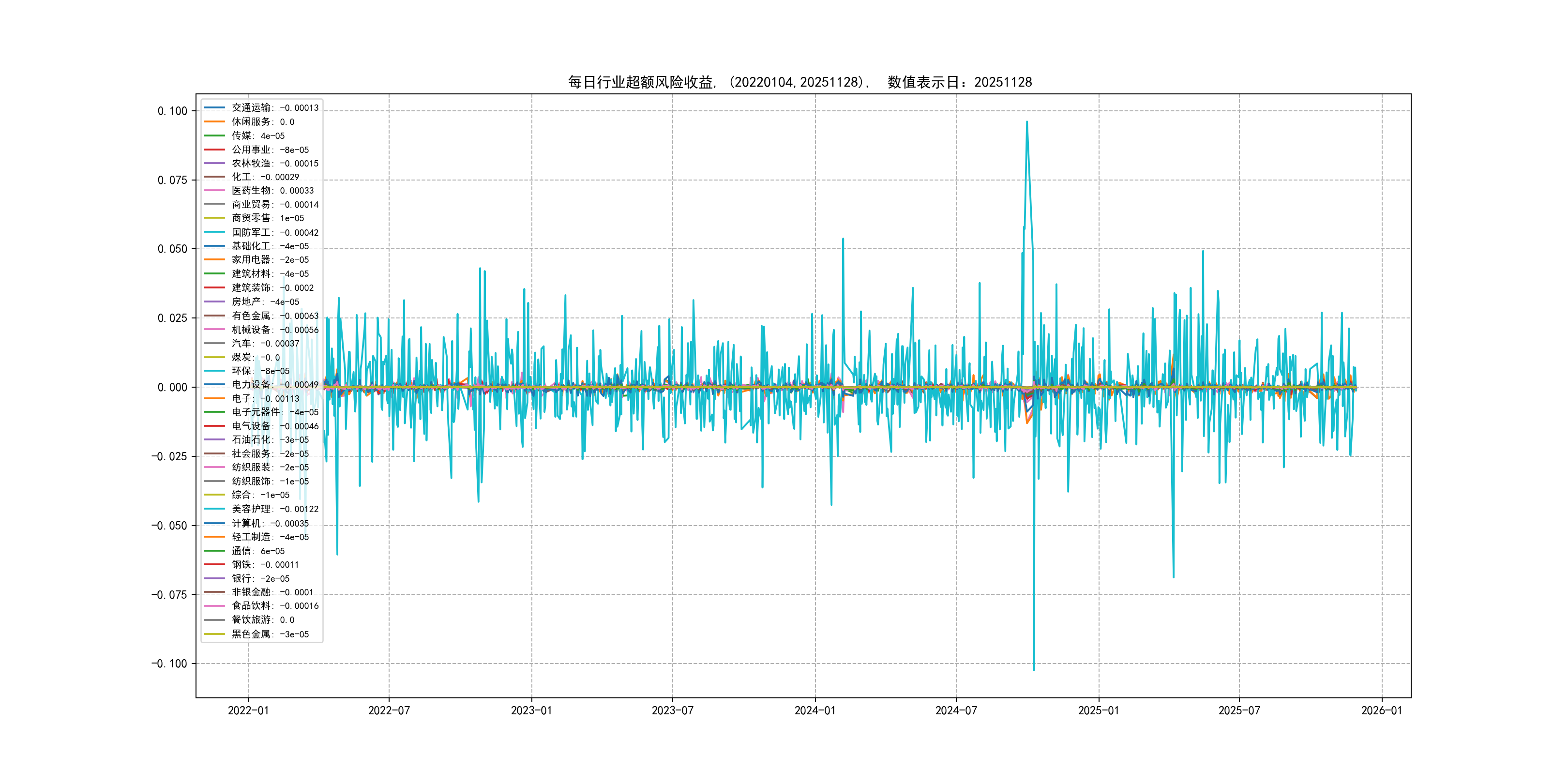This screenshot has height=784, width=1568.
Task: Click the 2024-01 x-axis tick label
Action: click(814, 710)
